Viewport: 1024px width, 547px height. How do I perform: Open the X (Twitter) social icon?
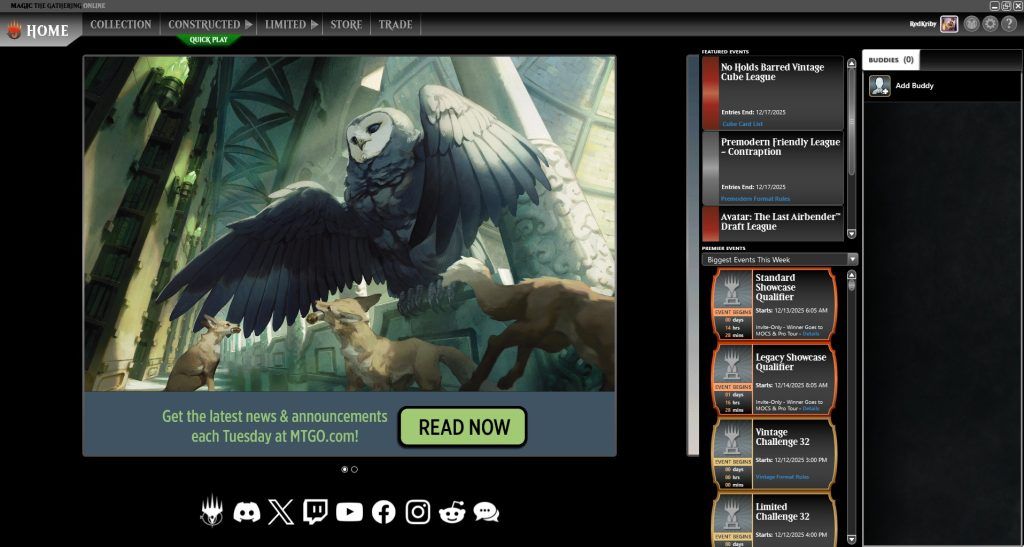pos(281,512)
